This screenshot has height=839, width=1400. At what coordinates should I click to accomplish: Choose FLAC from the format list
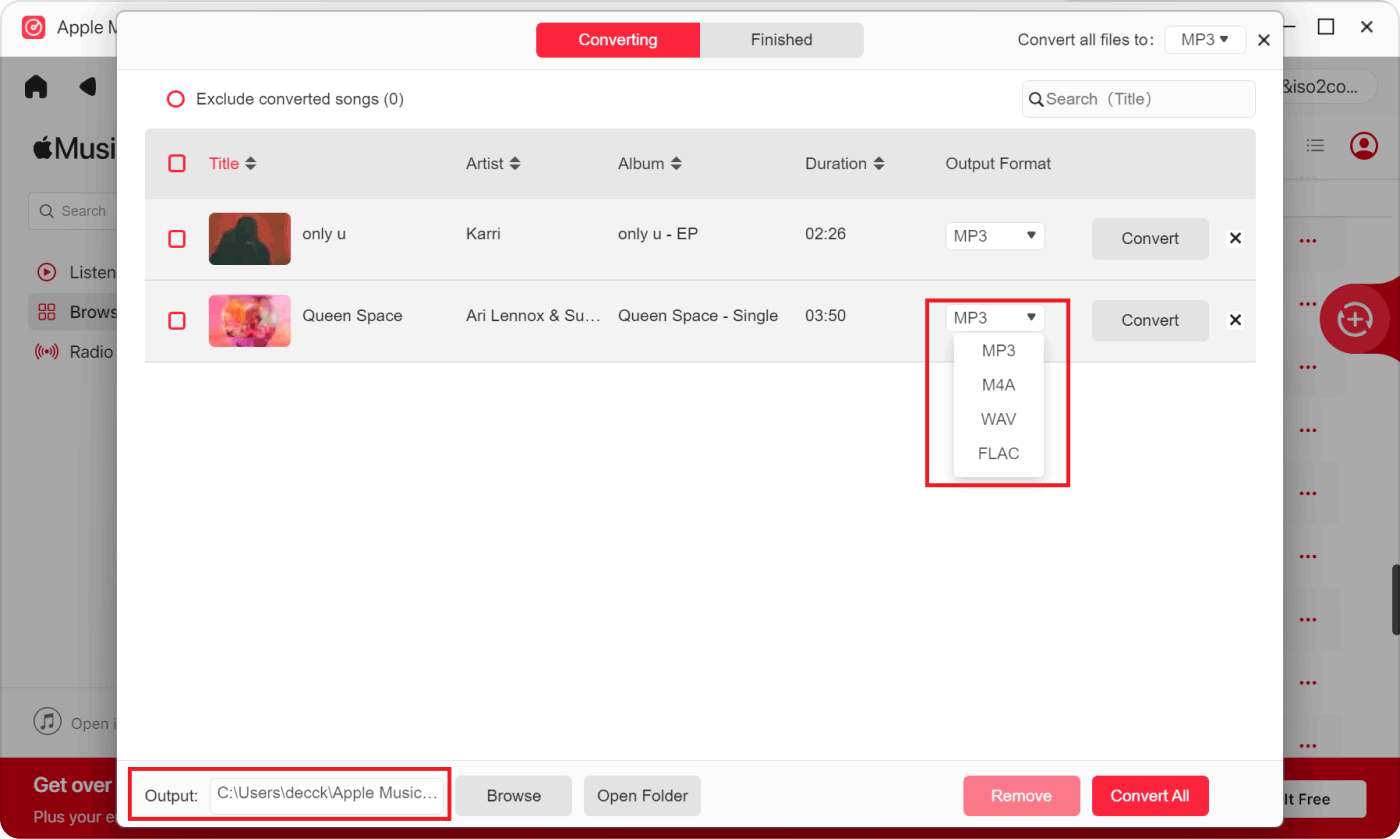pyautogui.click(x=998, y=453)
